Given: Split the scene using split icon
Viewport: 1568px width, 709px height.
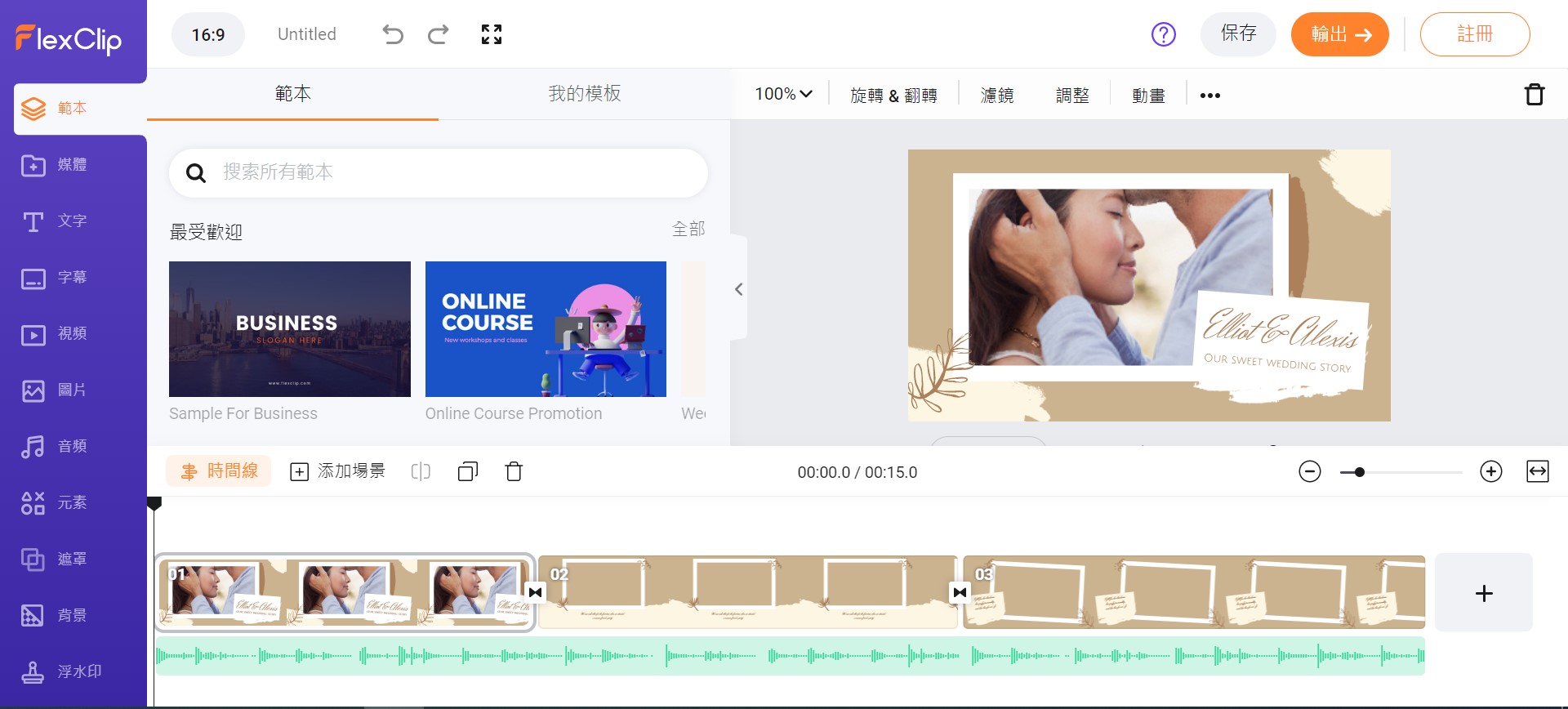Looking at the screenshot, I should (x=421, y=471).
